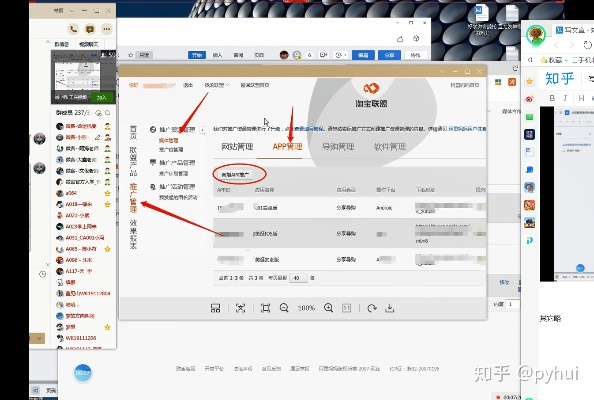Click the invite-member icon beside the group member count
This screenshot has width=594, height=400.
(x=99, y=113)
